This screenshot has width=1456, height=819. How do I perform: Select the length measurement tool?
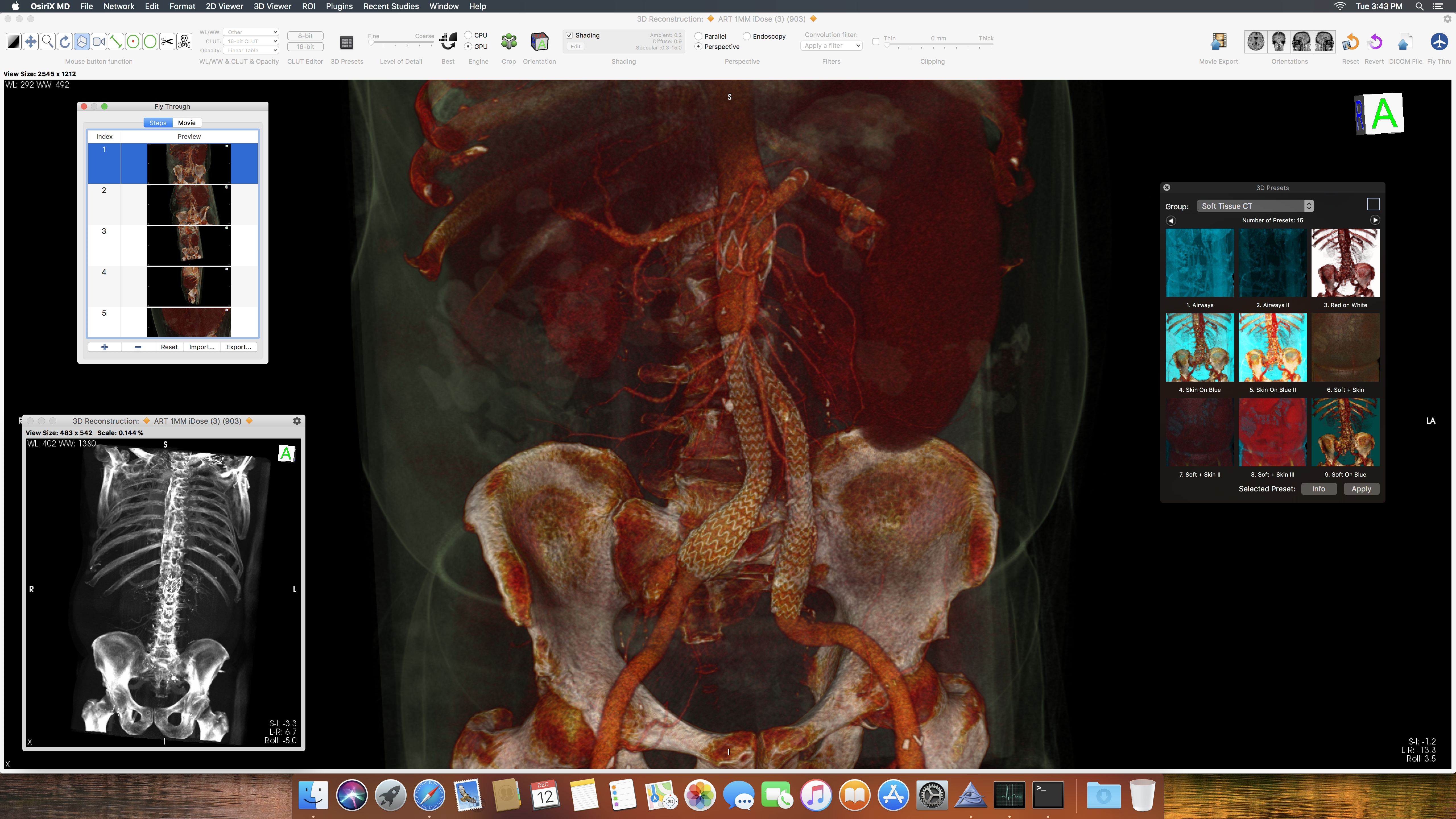(116, 42)
